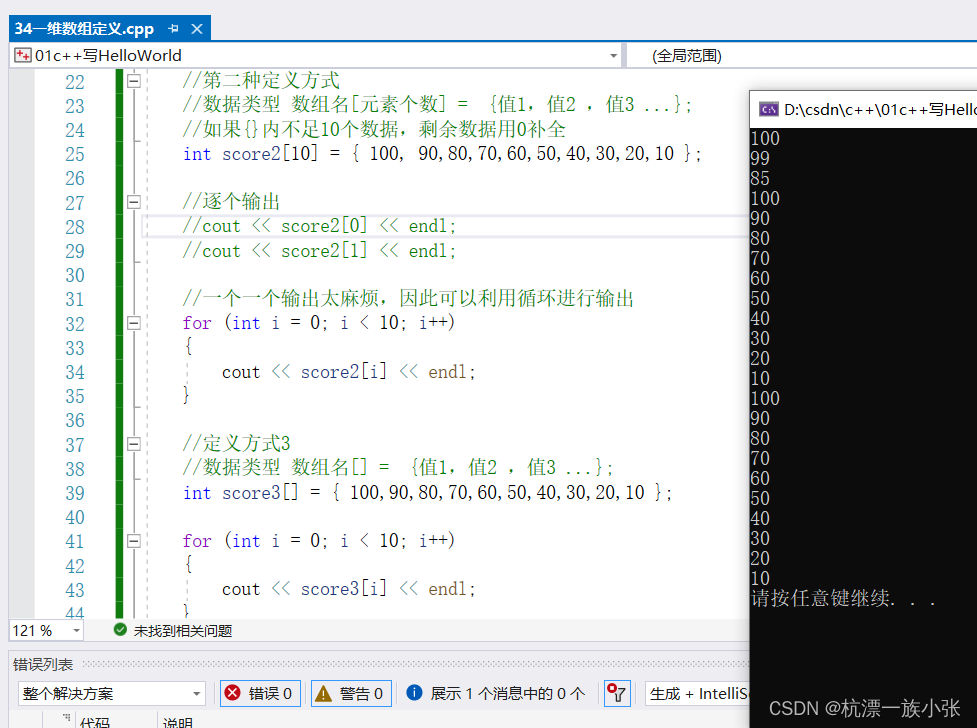This screenshot has height=728, width=977.
Task: Click the yellow warning triangle icon
Action: [323, 693]
